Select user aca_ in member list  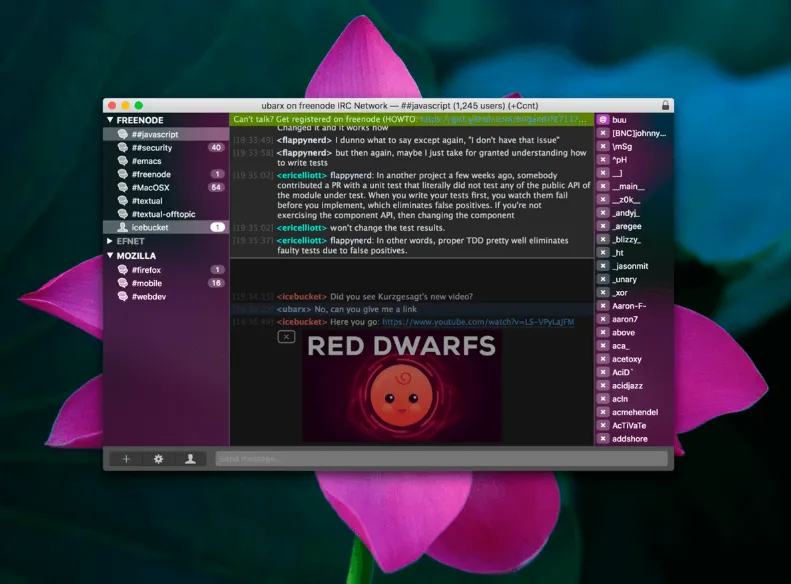point(620,345)
